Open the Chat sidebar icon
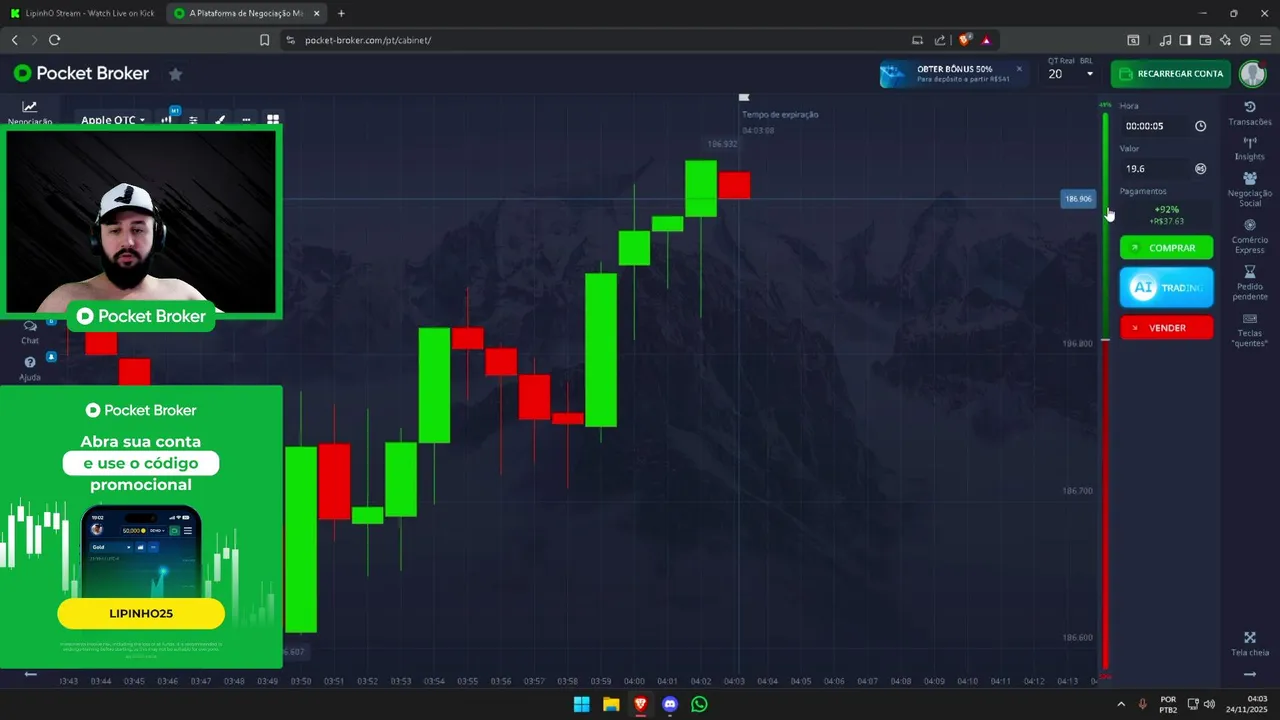 point(30,327)
